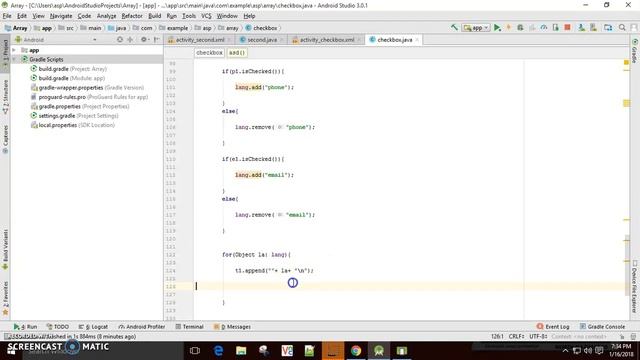Open File Explorer from the taskbar
The image size is (640, 360).
[241, 351]
